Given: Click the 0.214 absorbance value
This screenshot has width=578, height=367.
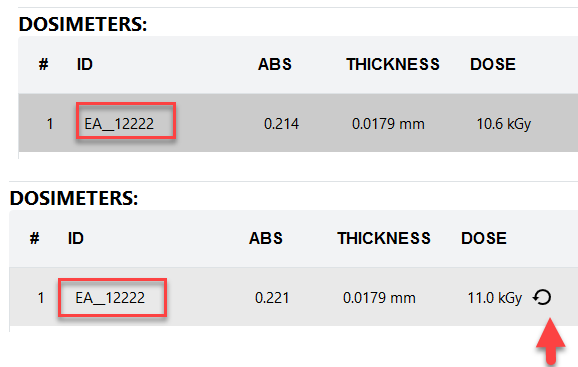Looking at the screenshot, I should point(281,124).
